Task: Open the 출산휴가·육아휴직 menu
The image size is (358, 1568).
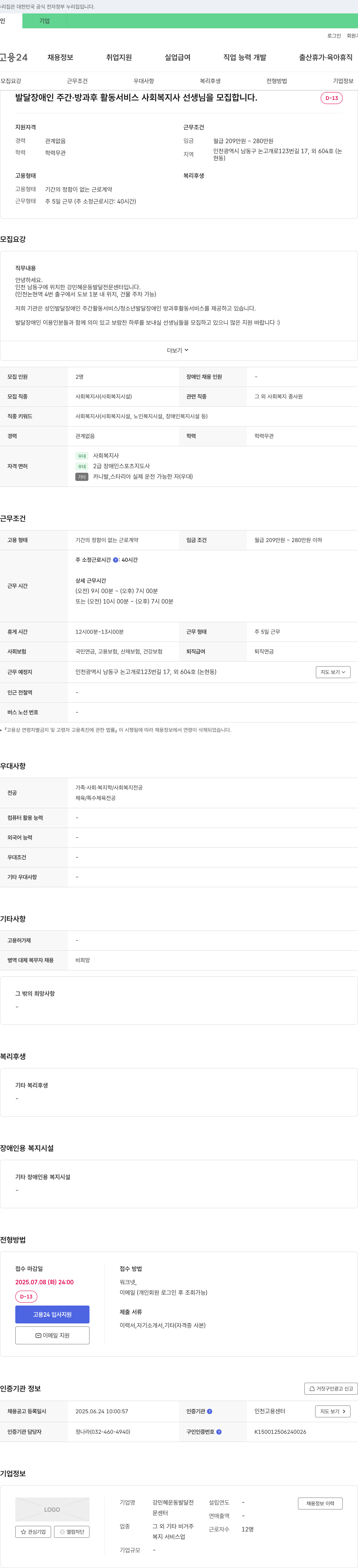Action: (x=326, y=57)
